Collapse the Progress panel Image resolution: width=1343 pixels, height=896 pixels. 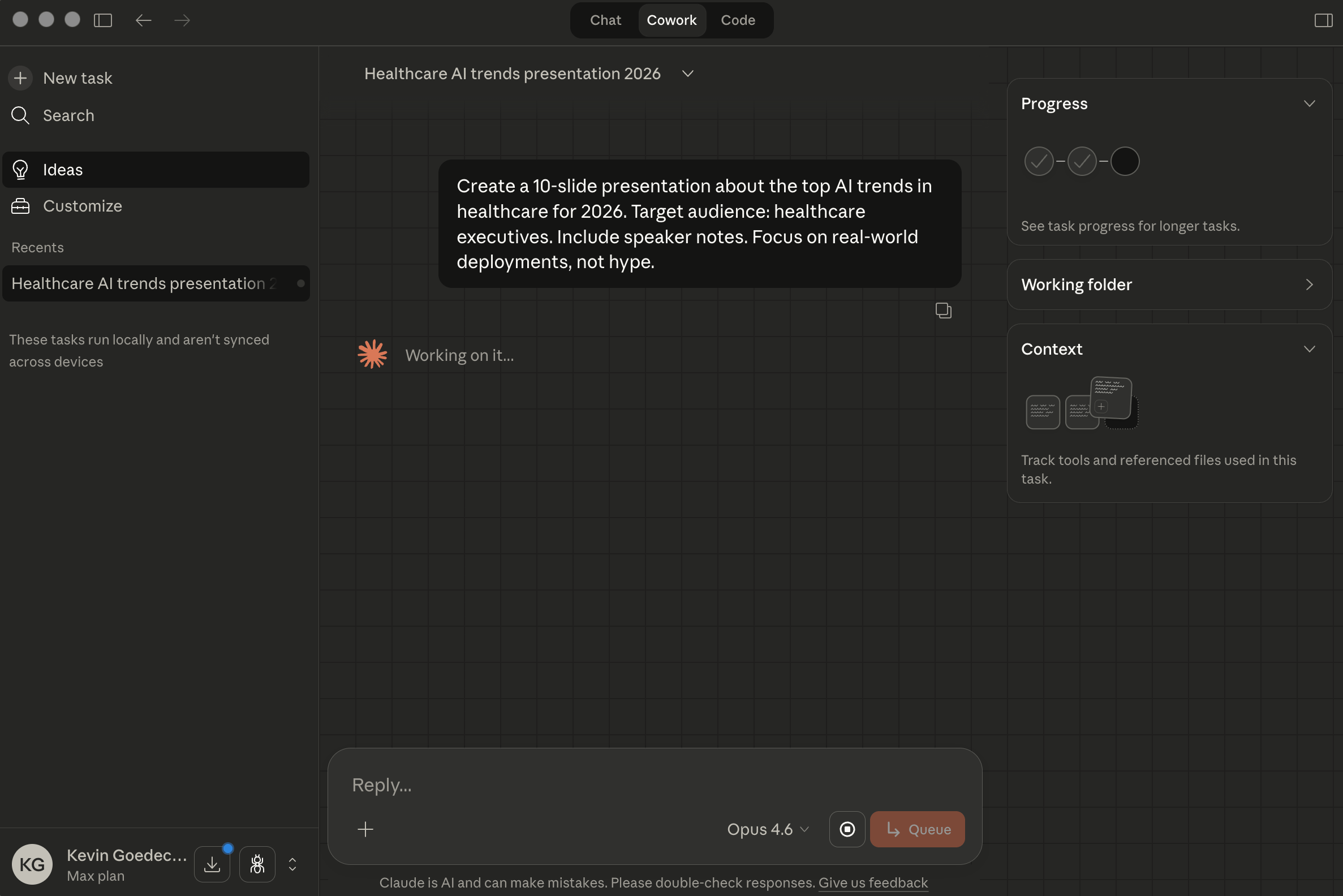1310,104
